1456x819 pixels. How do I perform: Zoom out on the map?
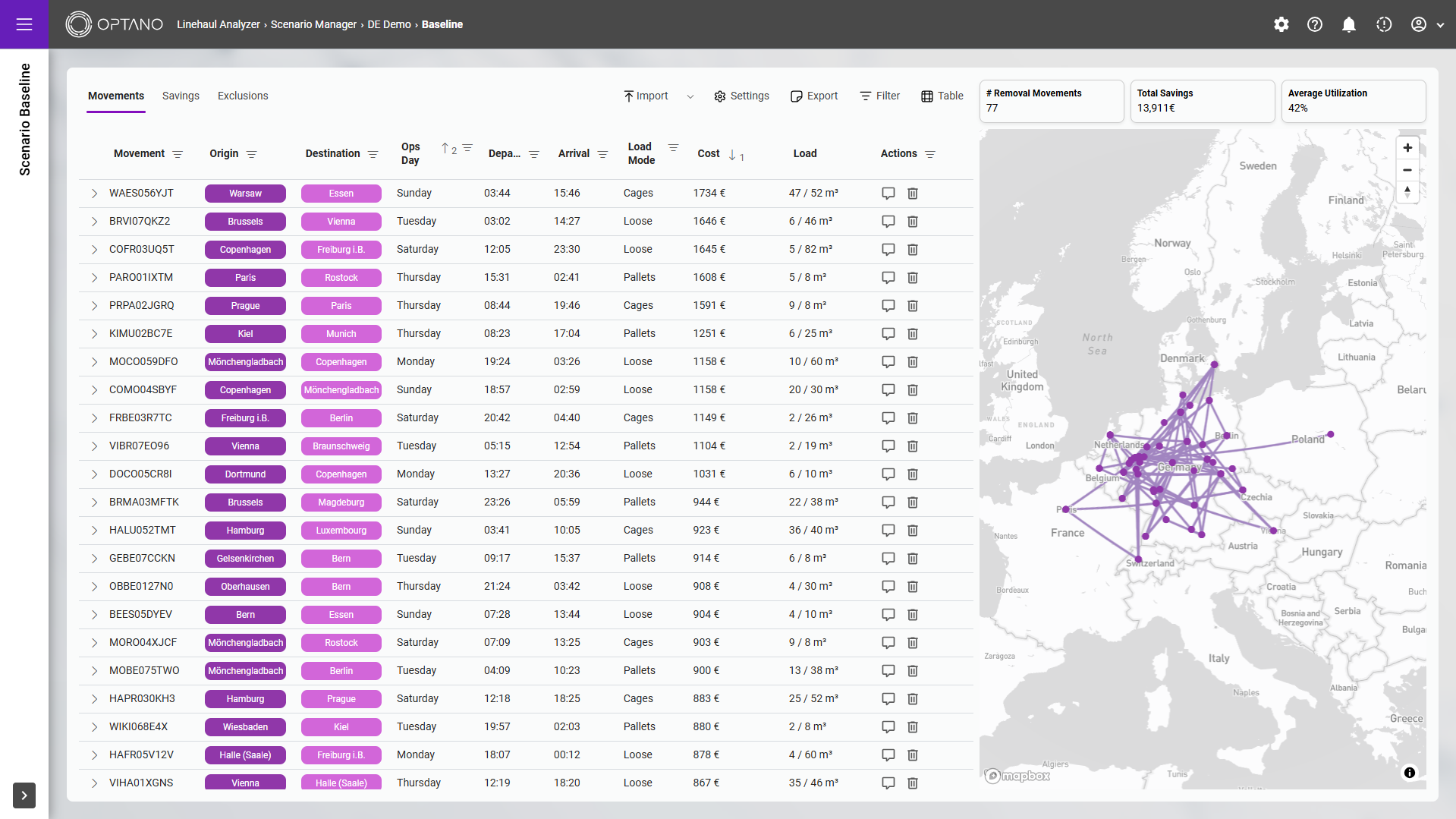click(x=1407, y=170)
